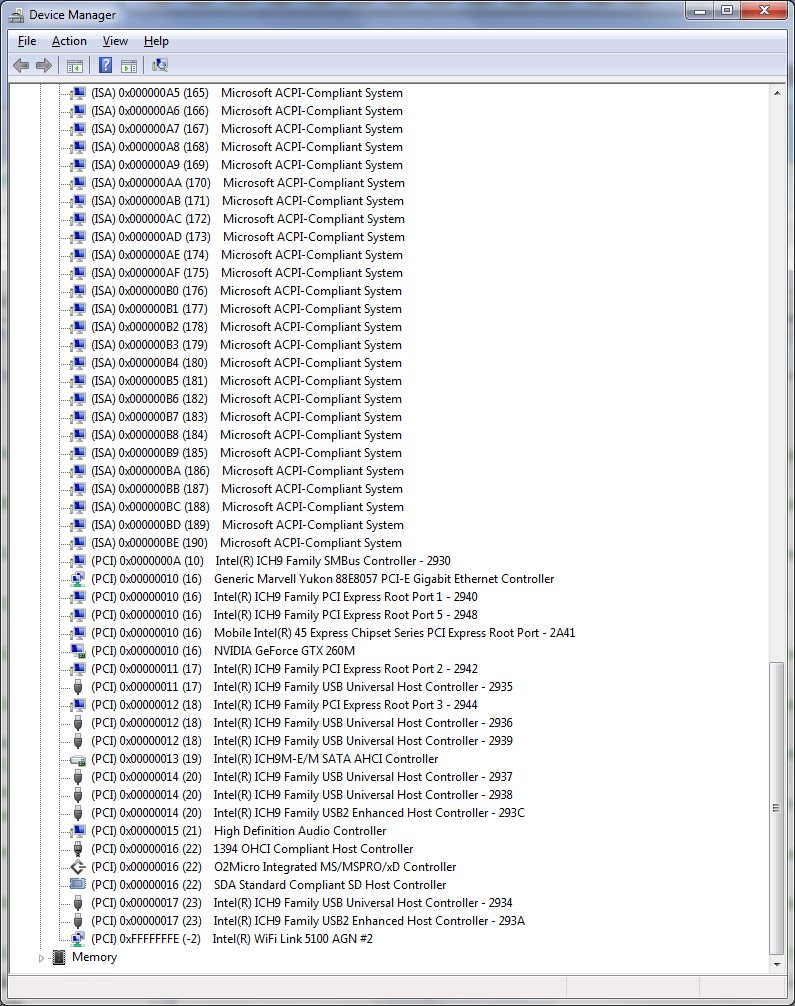Select ISA 0x000000BB (187) entry
The height and width of the screenshot is (1006, 795).
[247, 489]
